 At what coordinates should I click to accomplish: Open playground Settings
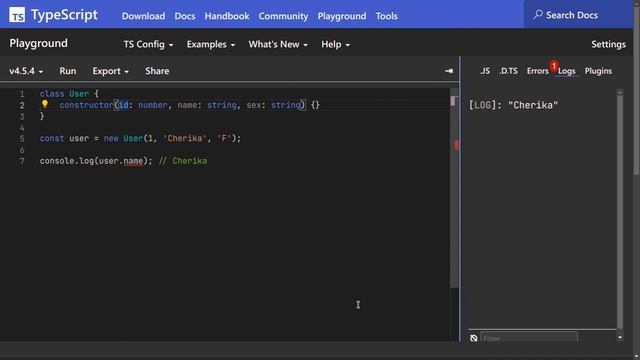tap(608, 44)
